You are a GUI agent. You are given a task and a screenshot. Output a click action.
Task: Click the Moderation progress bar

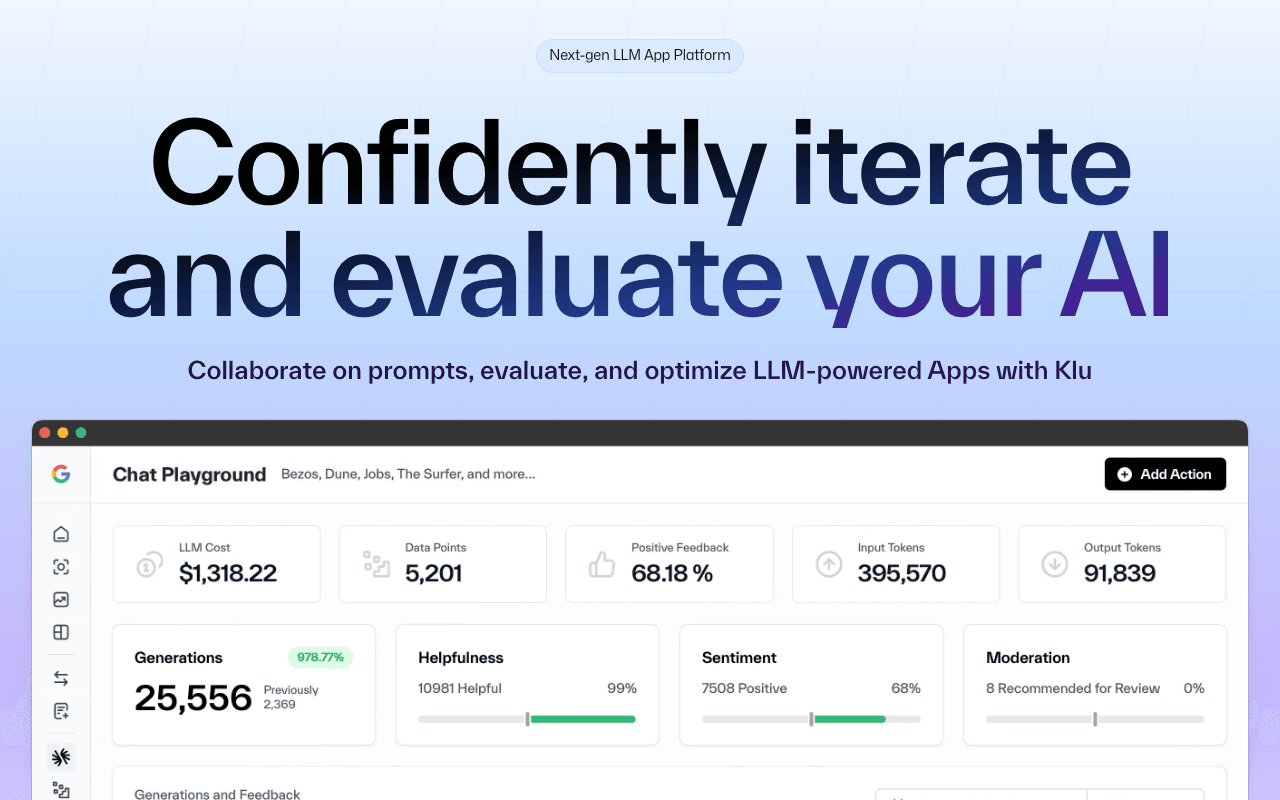(1095, 719)
